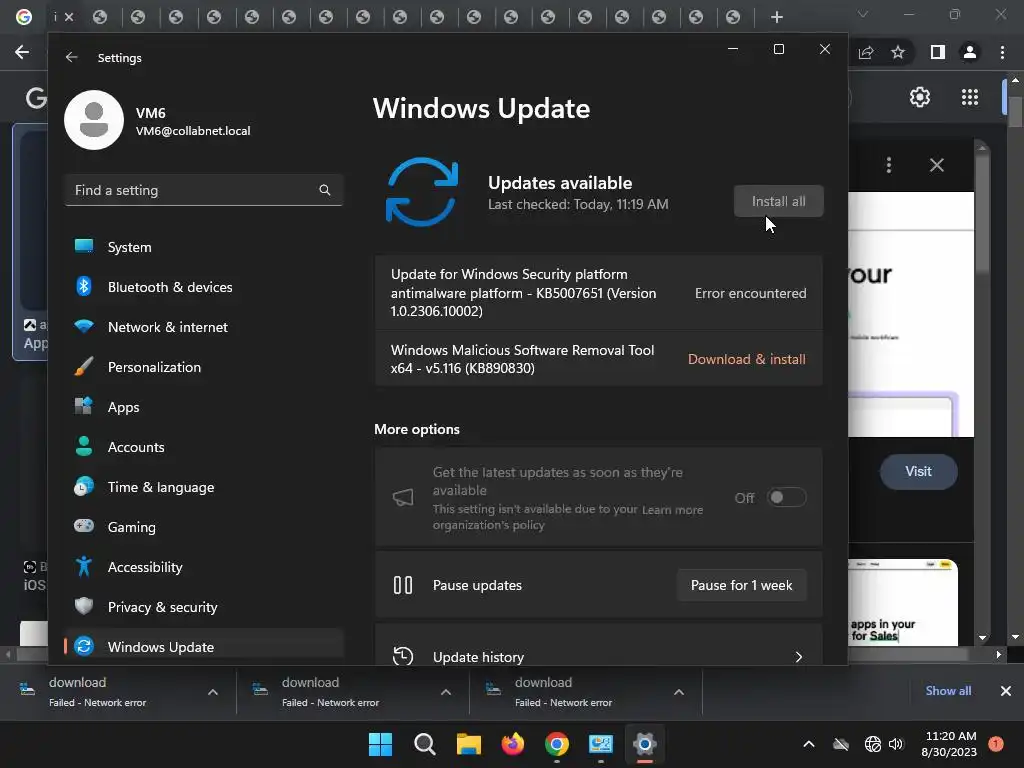Open Chrome three-dot menu
The width and height of the screenshot is (1024, 768).
click(1002, 52)
